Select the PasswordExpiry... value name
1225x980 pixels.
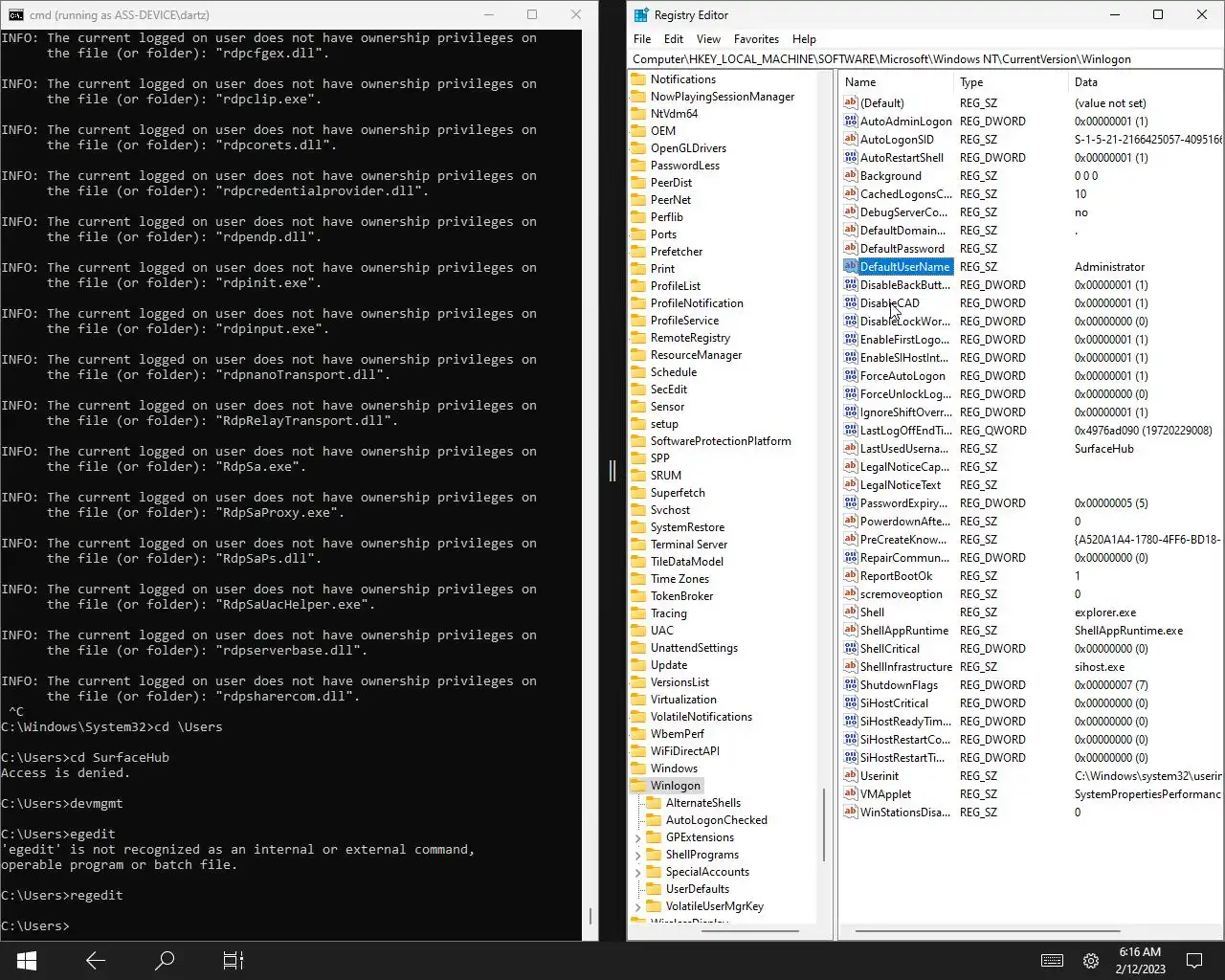pos(903,503)
